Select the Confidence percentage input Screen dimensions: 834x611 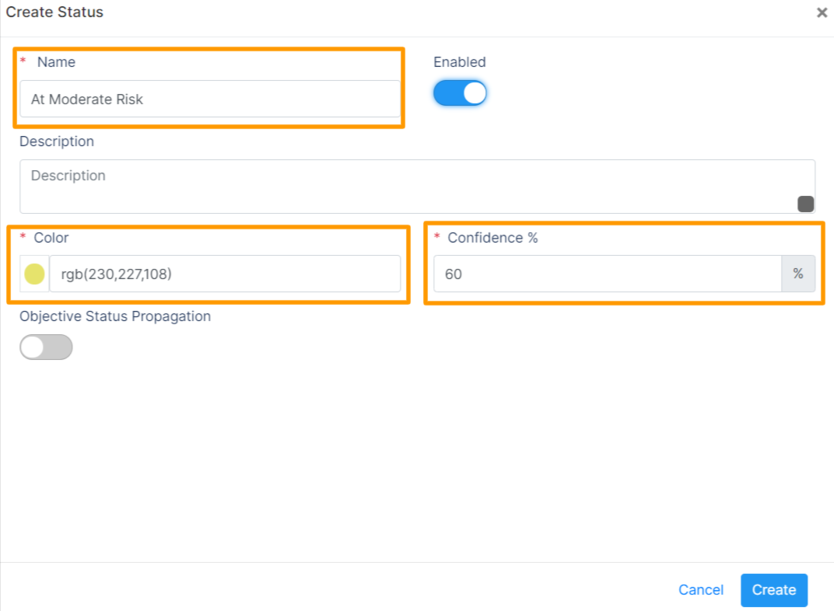point(607,274)
